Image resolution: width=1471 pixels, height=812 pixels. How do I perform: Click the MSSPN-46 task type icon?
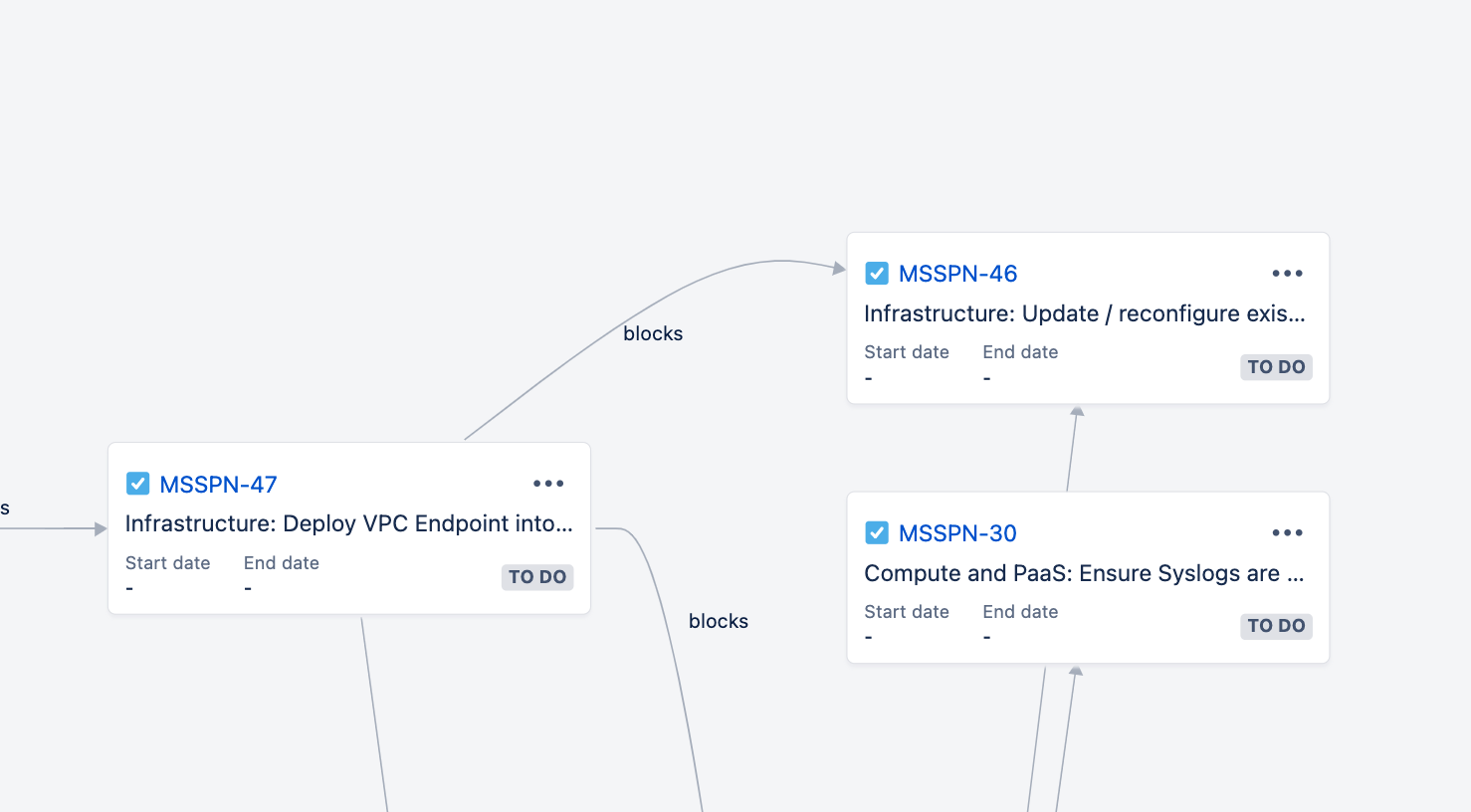[x=877, y=274]
